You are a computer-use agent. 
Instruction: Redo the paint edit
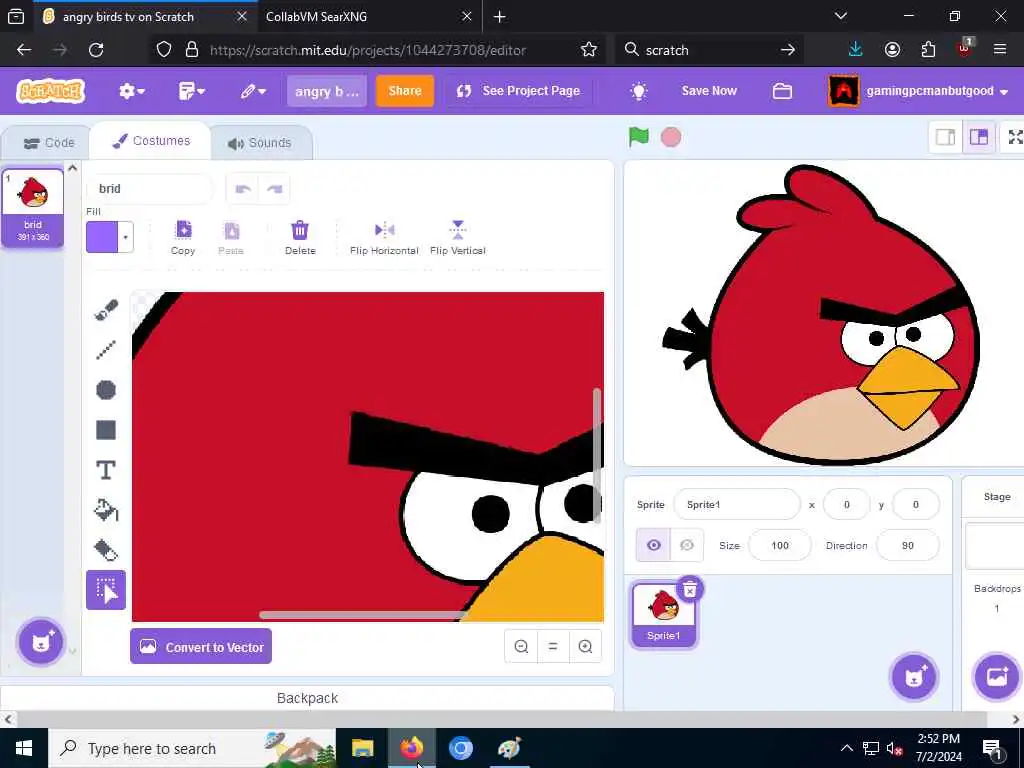coord(274,189)
